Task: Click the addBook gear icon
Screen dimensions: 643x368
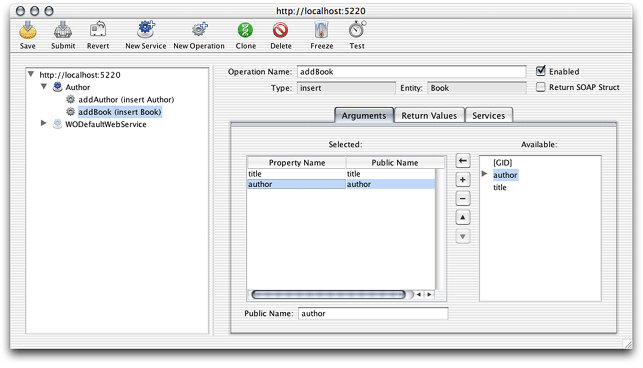Action: [x=71, y=112]
